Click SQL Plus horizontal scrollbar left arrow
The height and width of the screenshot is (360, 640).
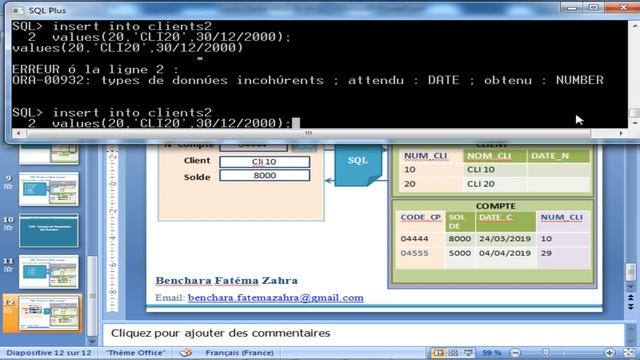18,133
